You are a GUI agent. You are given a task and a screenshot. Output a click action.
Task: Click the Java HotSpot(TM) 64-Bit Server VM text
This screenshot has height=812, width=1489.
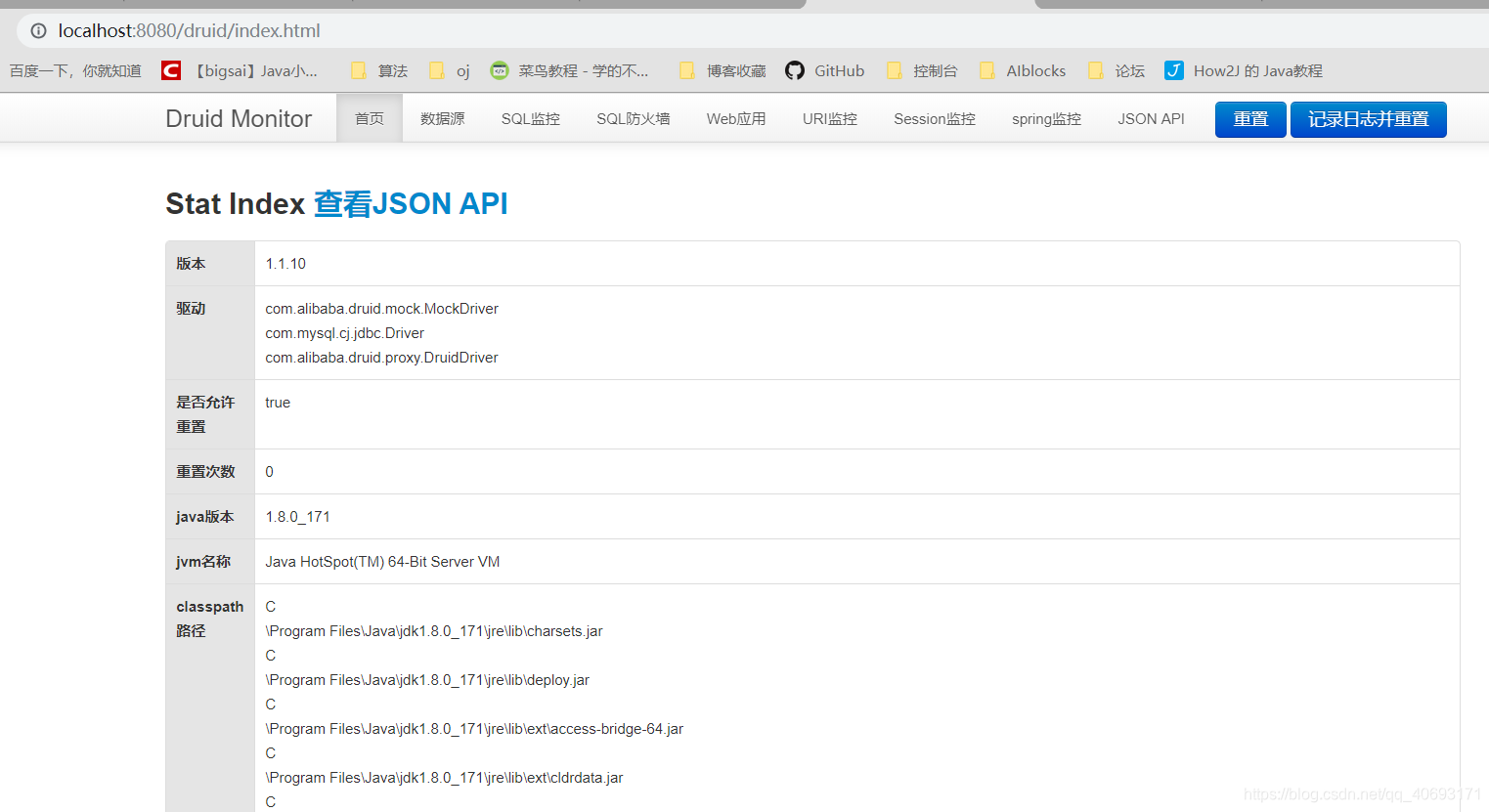[382, 562]
